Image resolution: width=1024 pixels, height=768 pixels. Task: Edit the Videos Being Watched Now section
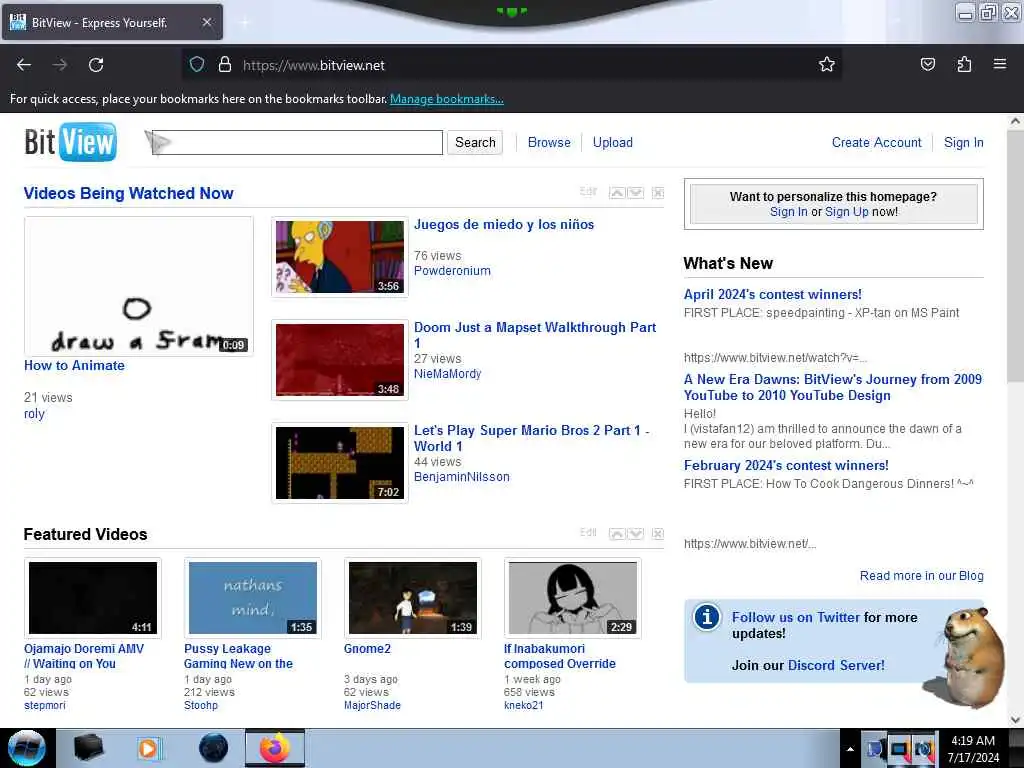[588, 191]
